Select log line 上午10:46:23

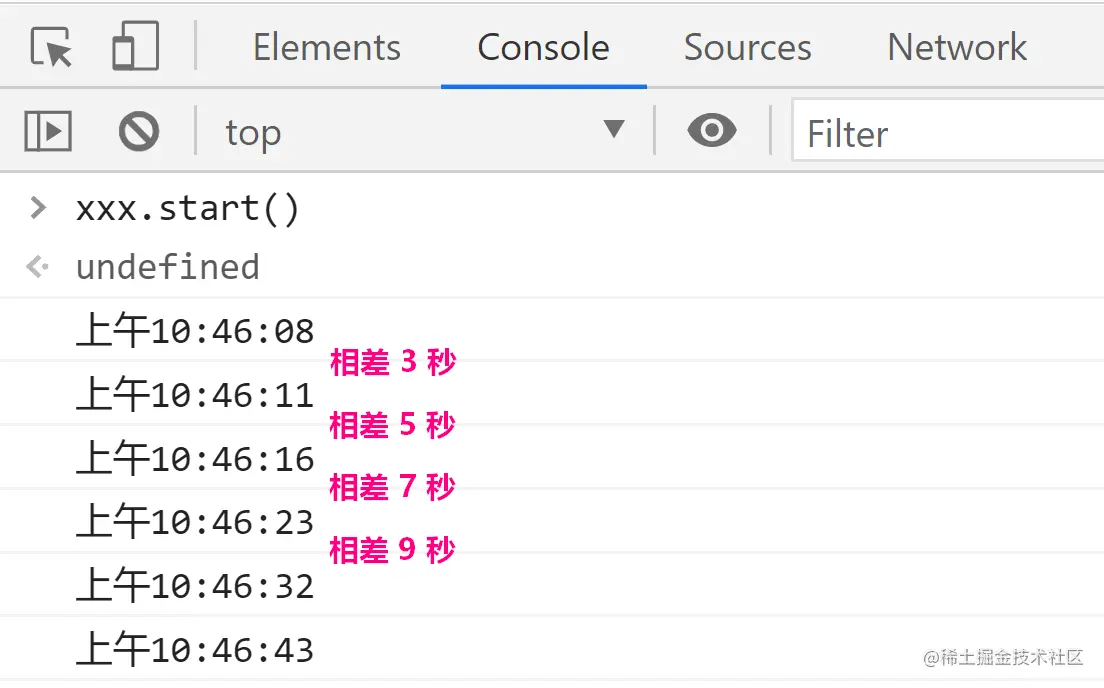tap(195, 522)
